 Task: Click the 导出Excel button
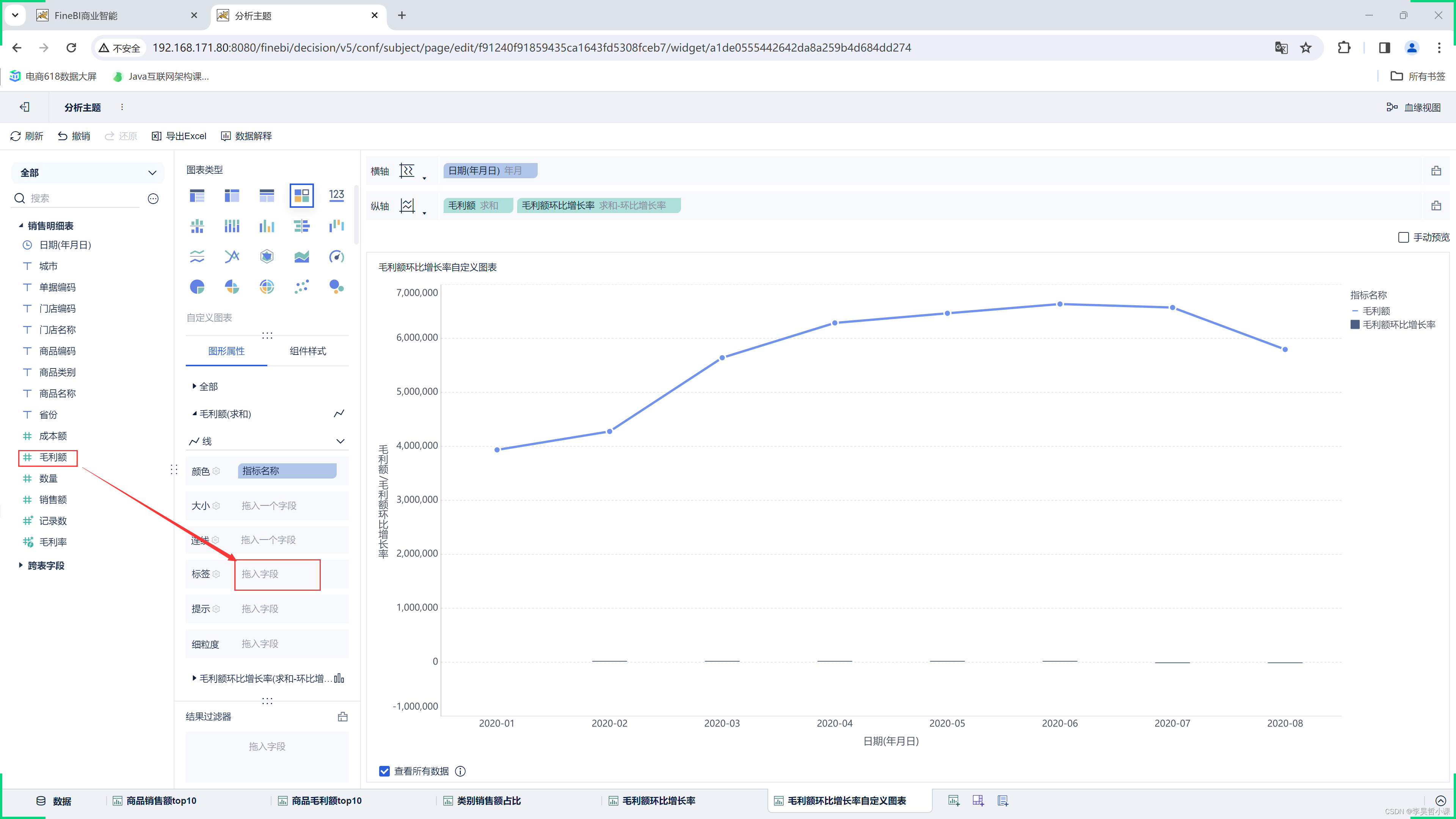click(x=179, y=136)
